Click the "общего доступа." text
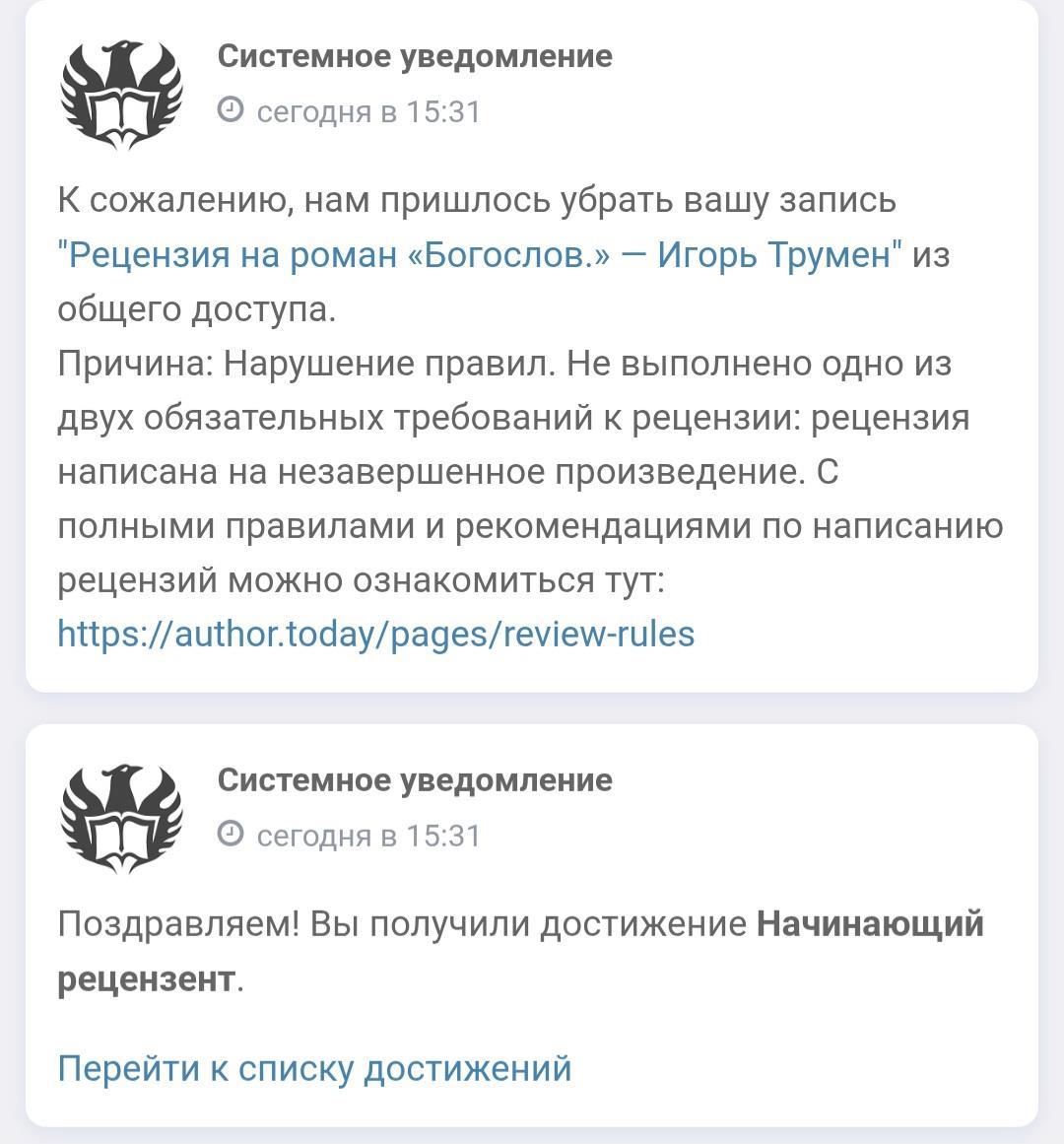 (196, 309)
